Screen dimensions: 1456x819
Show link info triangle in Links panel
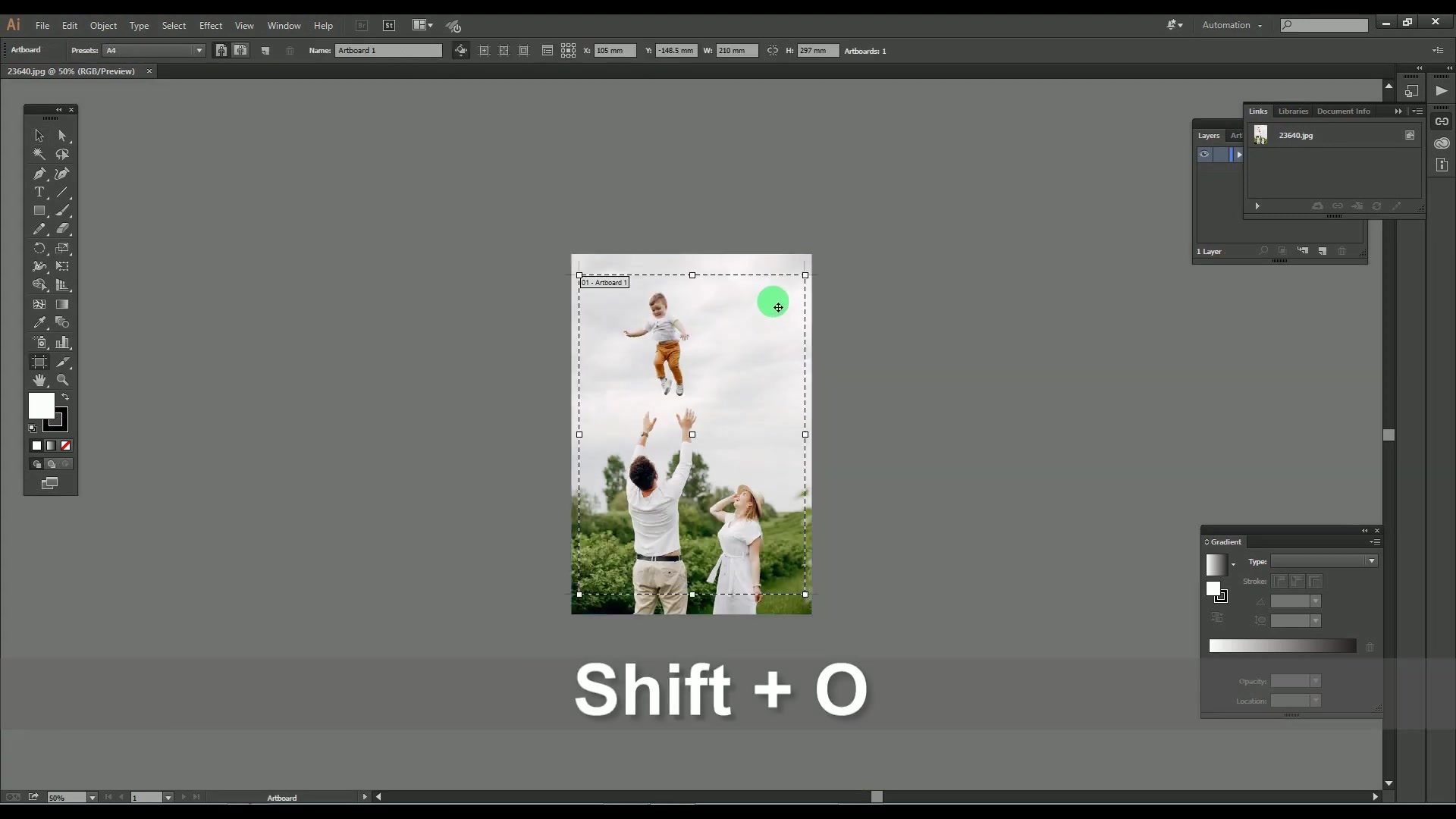(x=1257, y=206)
